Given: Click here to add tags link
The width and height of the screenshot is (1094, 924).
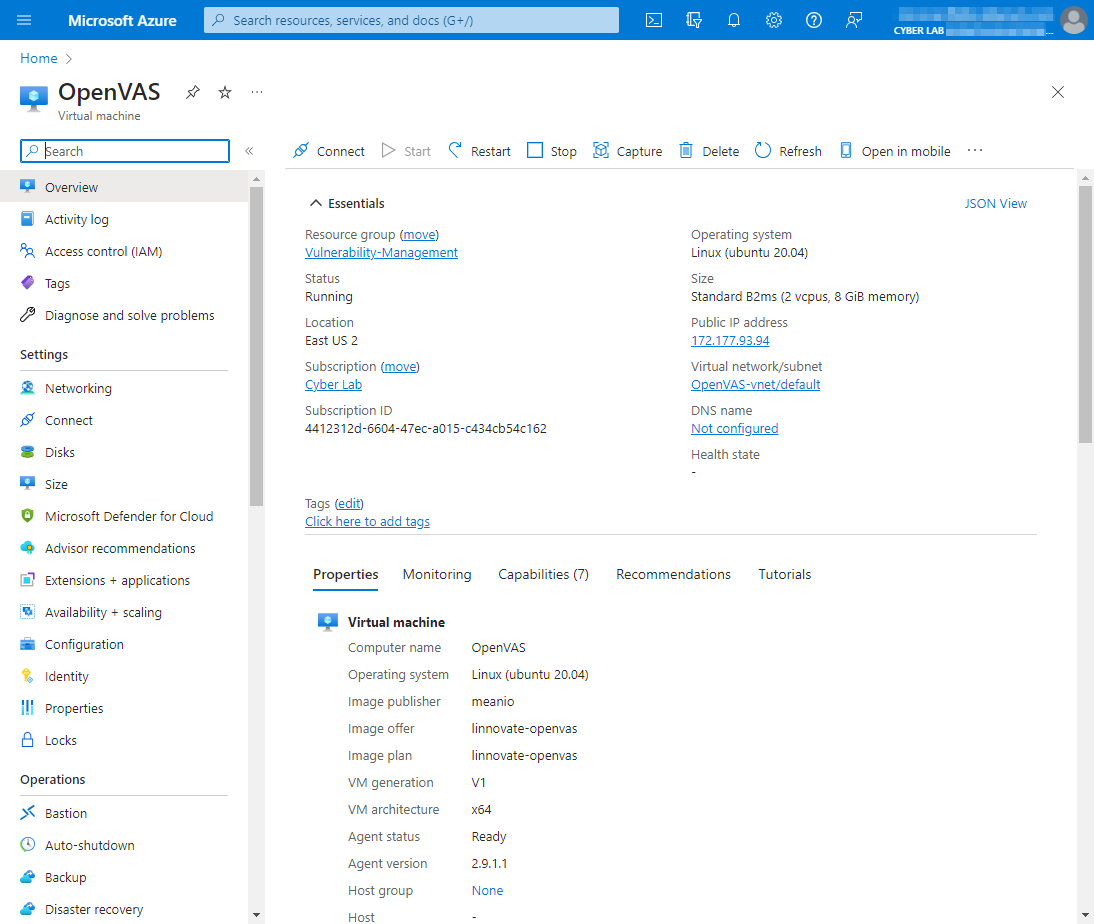Looking at the screenshot, I should (367, 521).
